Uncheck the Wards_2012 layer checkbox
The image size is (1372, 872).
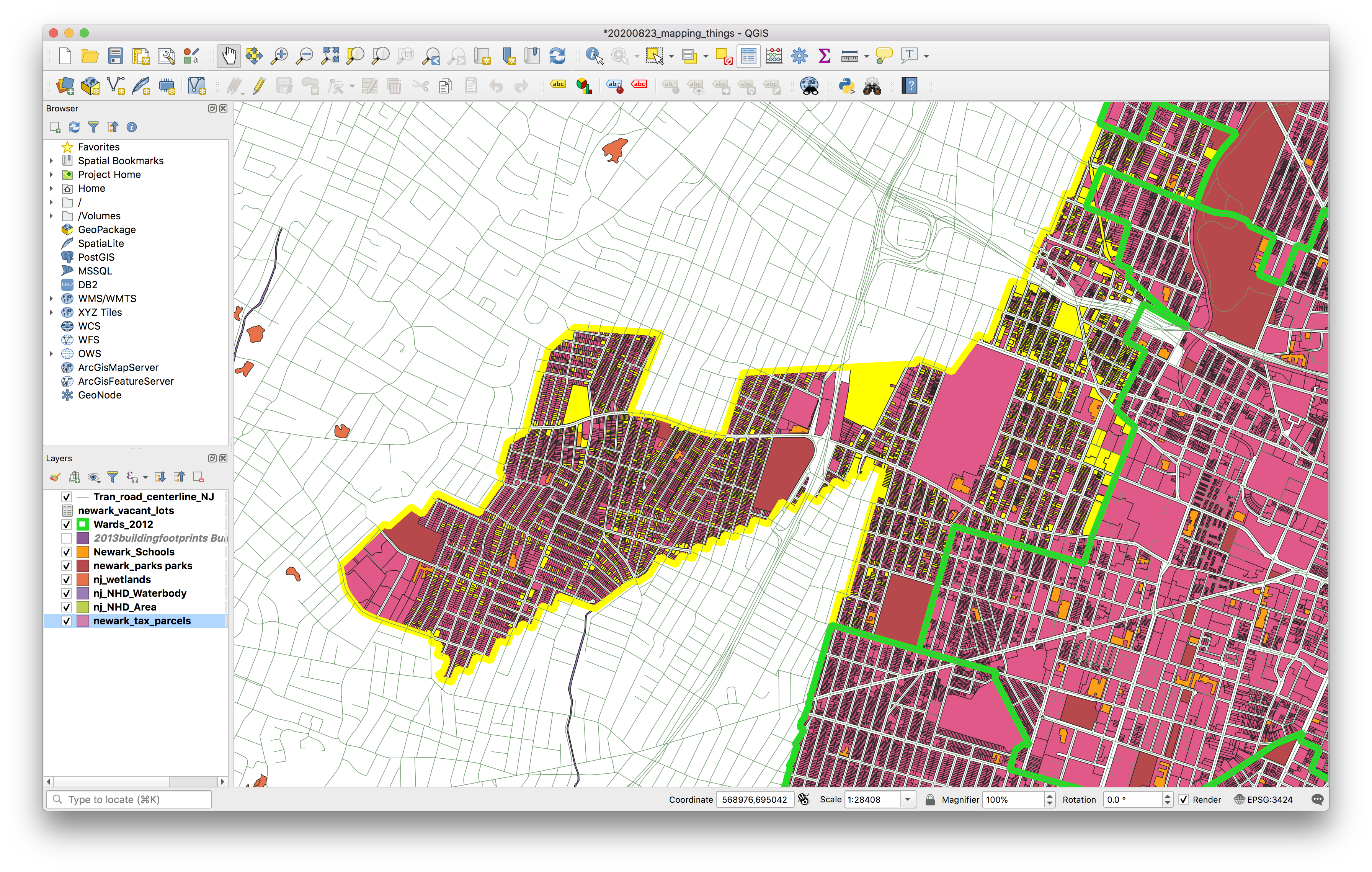tap(67, 524)
